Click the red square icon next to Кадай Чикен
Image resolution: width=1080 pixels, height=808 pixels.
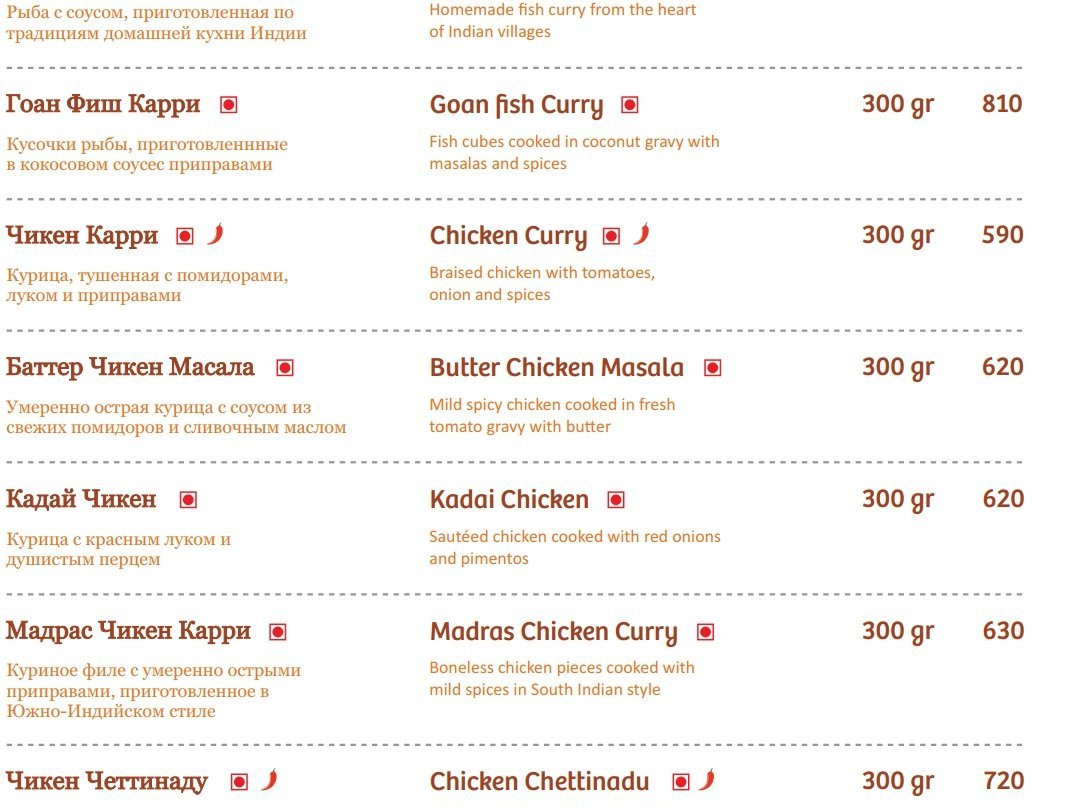pyautogui.click(x=188, y=499)
